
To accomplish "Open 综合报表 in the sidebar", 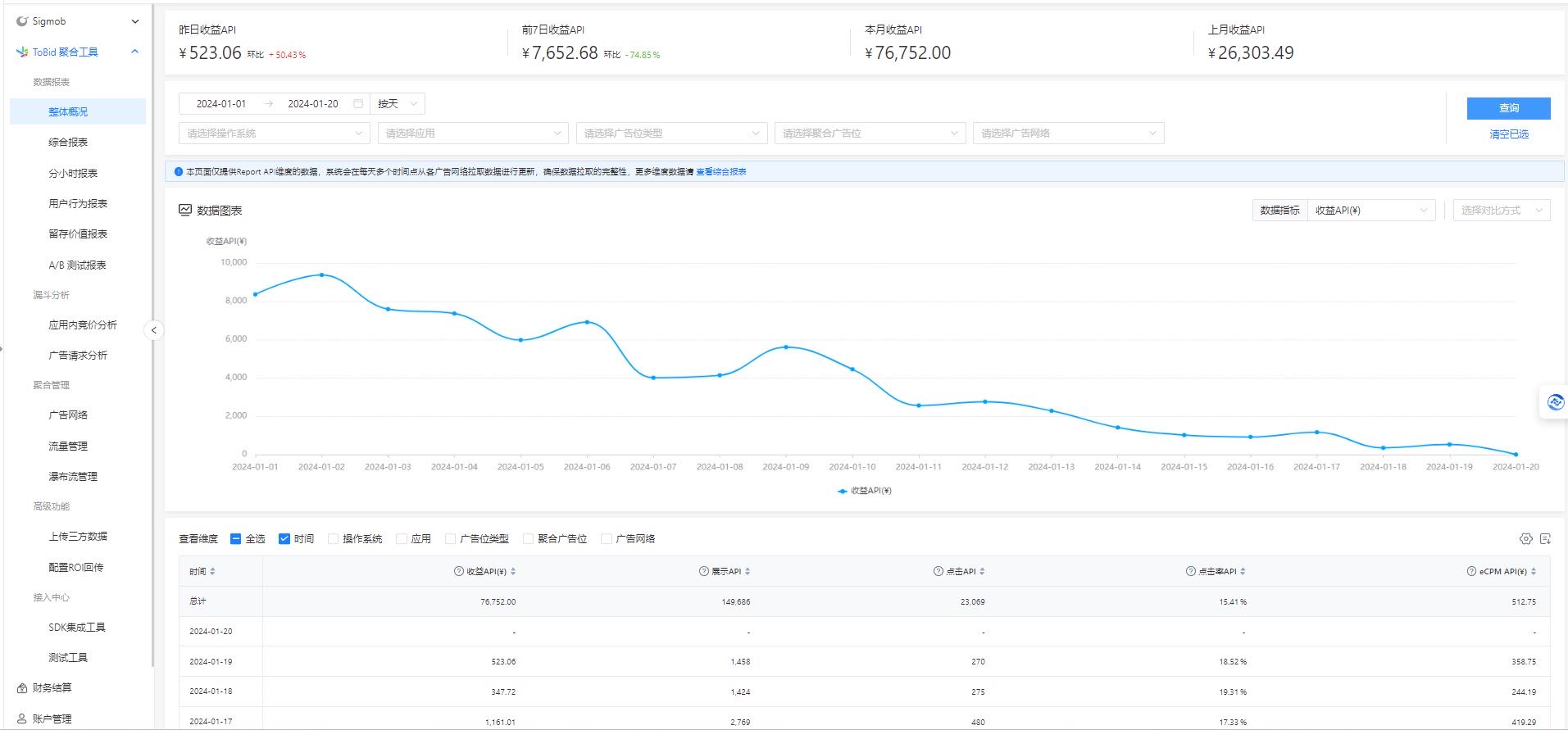I will pos(68,143).
